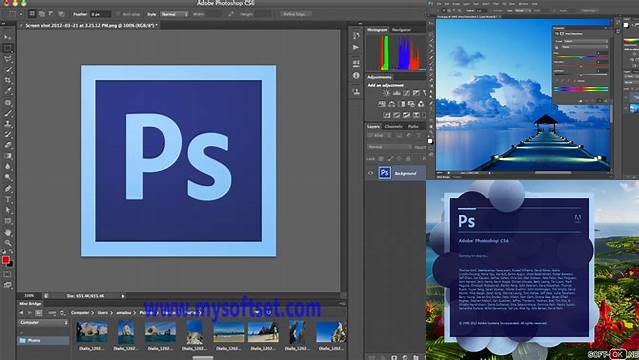Screen dimensions: 639x360
Task: Toggle Lock transparent pixels in Layers panel
Action: click(x=381, y=159)
